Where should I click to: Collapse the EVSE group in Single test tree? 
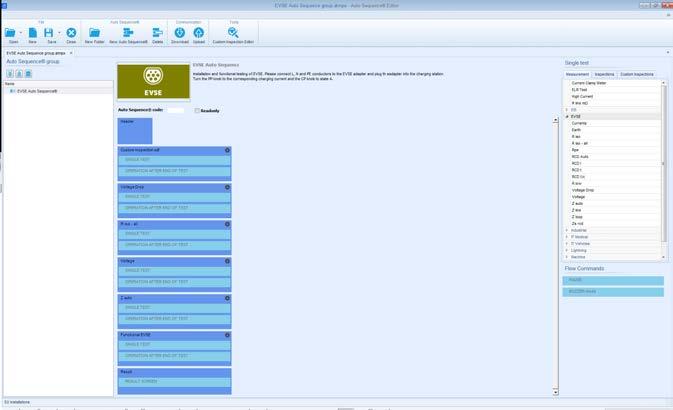tap(567, 116)
